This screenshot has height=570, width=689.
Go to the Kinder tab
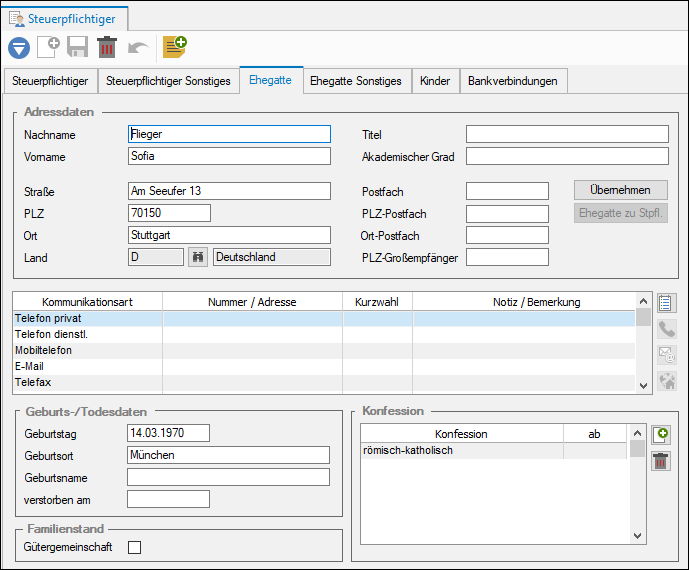(435, 81)
